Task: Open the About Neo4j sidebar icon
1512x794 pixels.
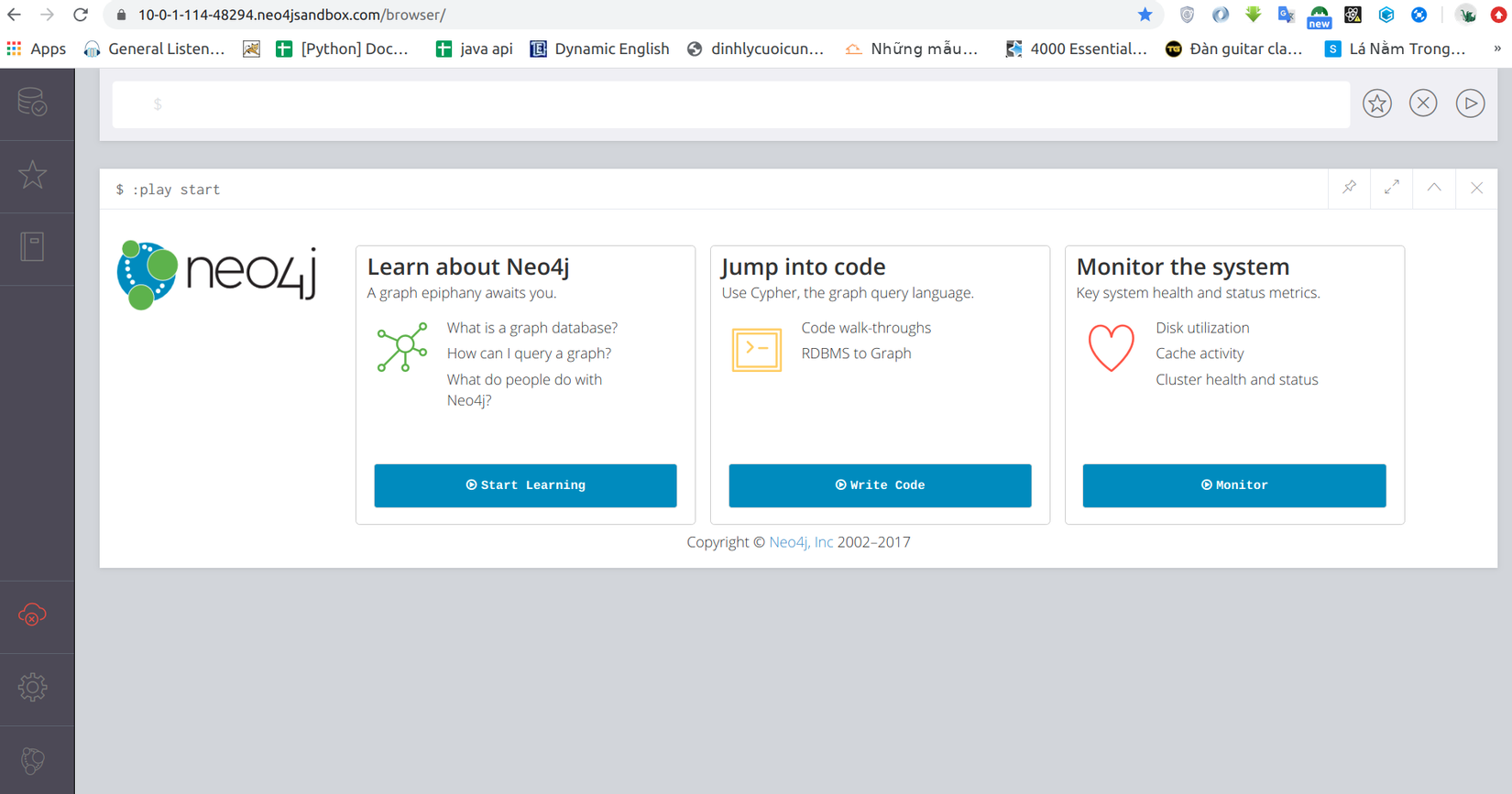Action: [33, 760]
